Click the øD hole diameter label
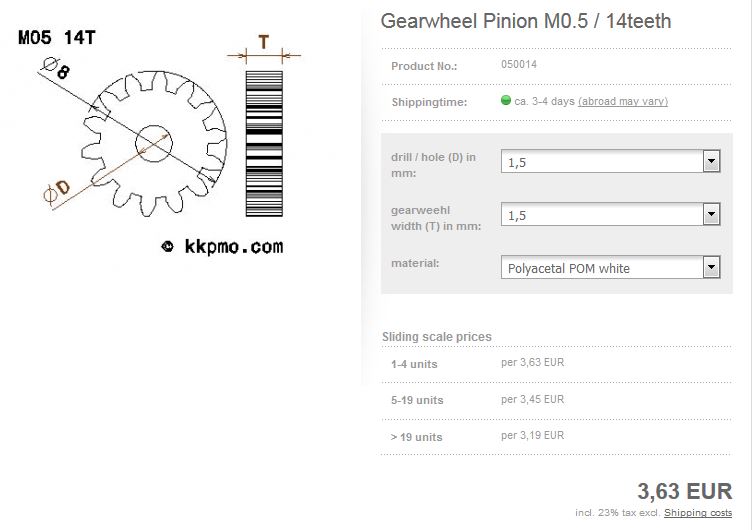The height and width of the screenshot is (530, 752). (x=57, y=192)
